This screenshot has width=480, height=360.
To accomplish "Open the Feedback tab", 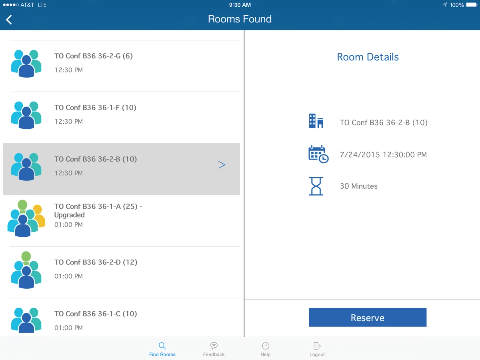I will [x=214, y=349].
